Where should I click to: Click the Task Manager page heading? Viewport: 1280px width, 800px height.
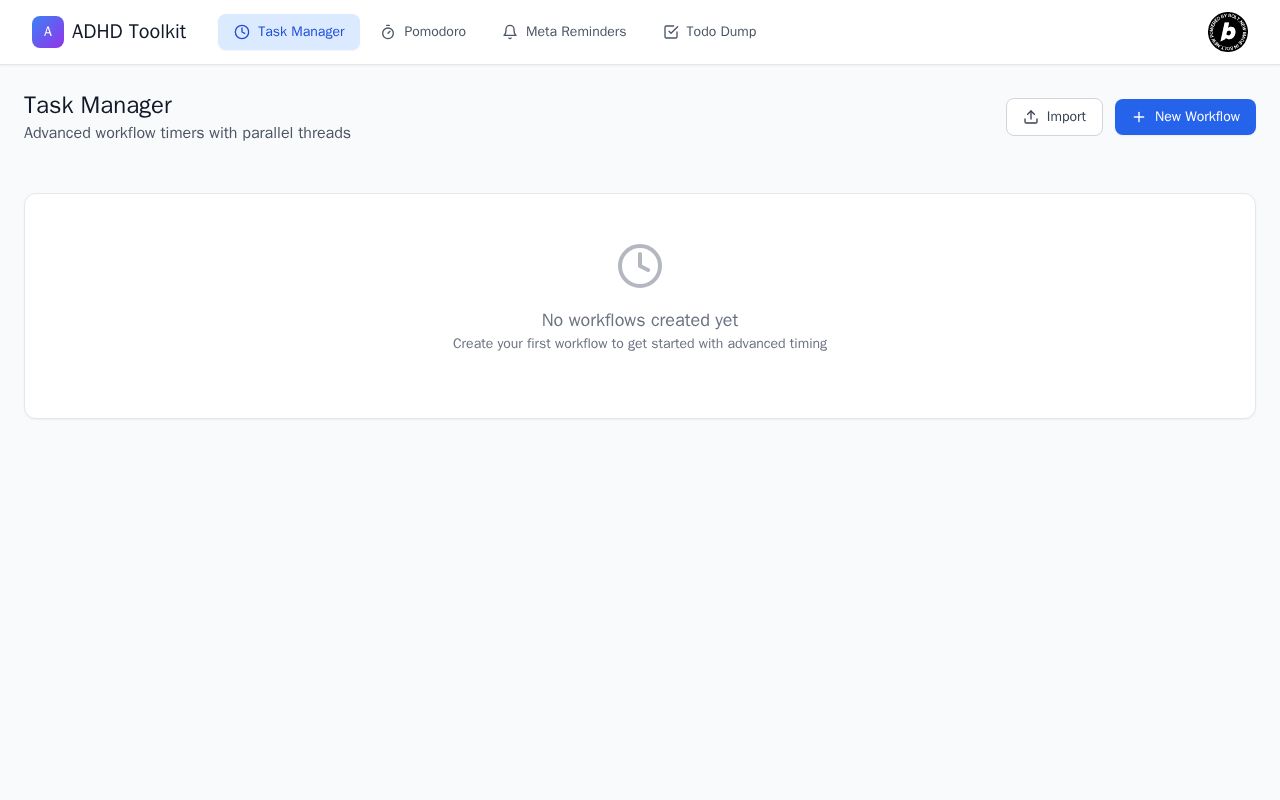point(98,105)
